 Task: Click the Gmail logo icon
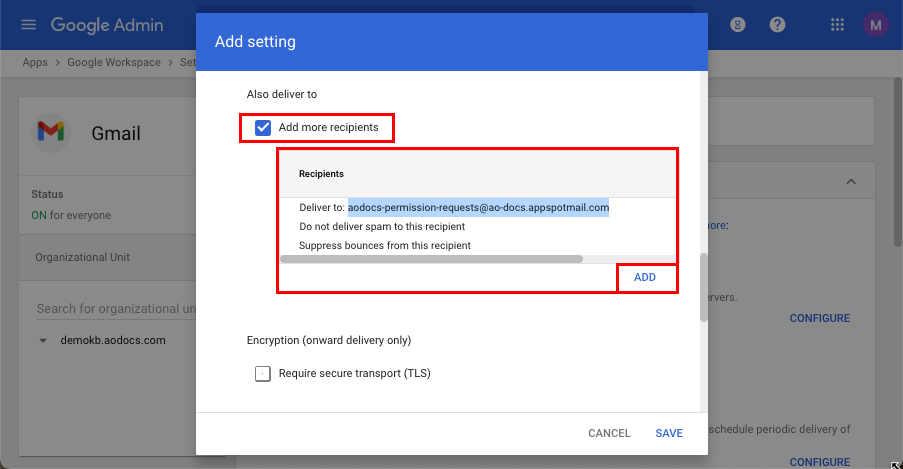(x=51, y=132)
